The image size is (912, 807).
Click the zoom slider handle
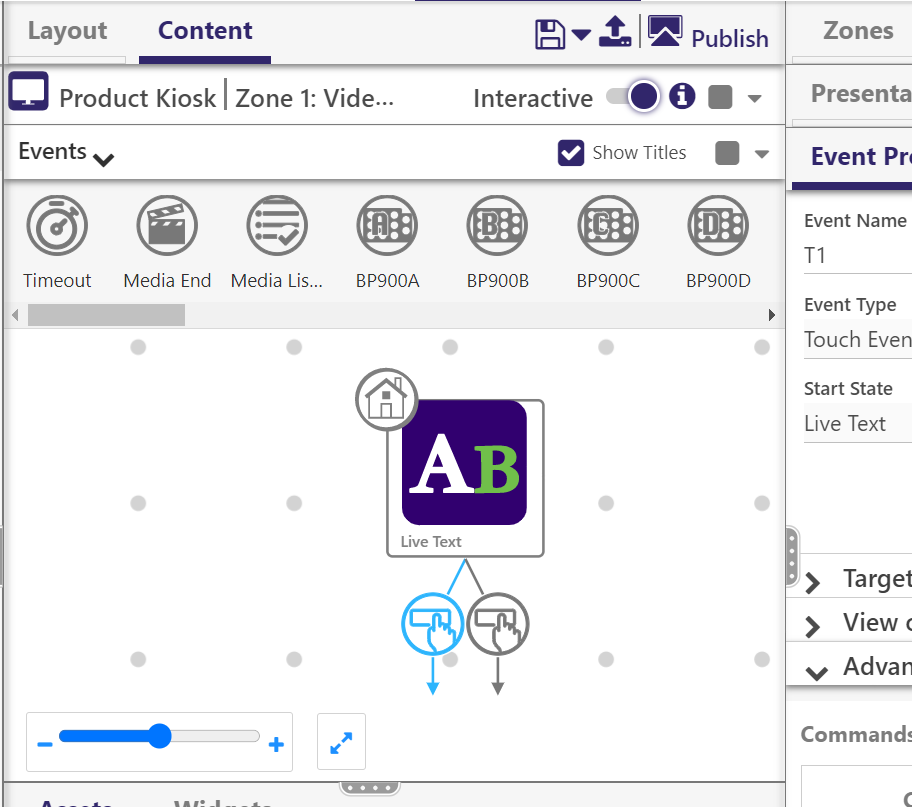tap(159, 737)
